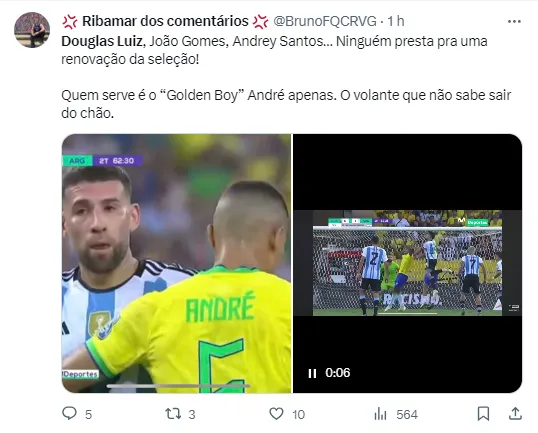Open the three-dot more options menu
538x433 pixels.
pyautogui.click(x=514, y=22)
